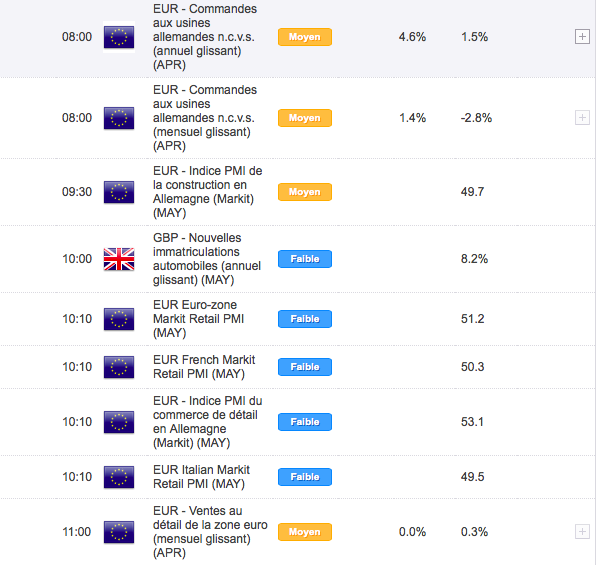Screen dimensions: 602x565
Task: Click the EU flag beside Commandes aux usines annuel glissant
Action: click(x=119, y=37)
